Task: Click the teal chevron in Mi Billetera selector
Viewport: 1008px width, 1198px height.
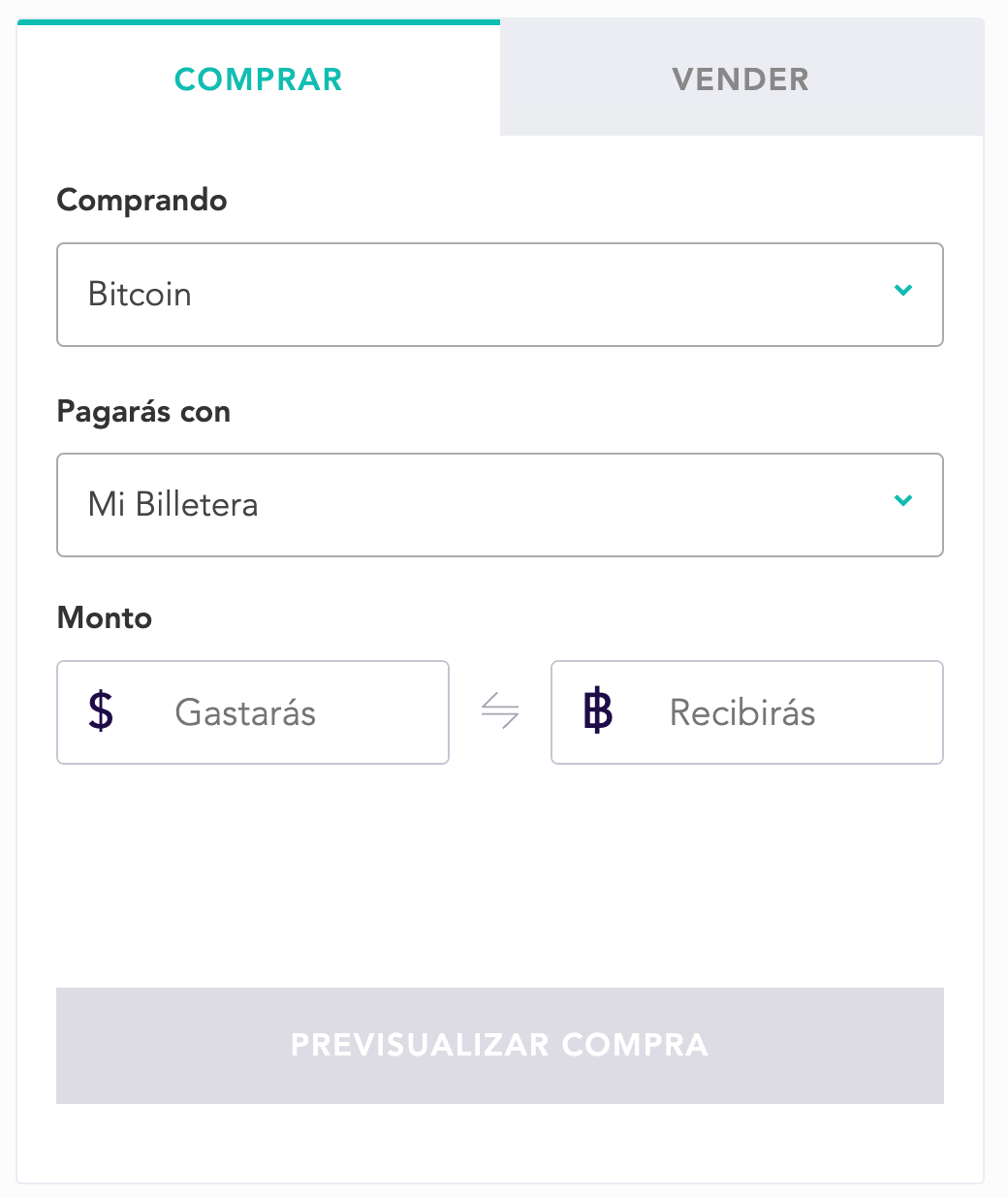Action: [903, 500]
